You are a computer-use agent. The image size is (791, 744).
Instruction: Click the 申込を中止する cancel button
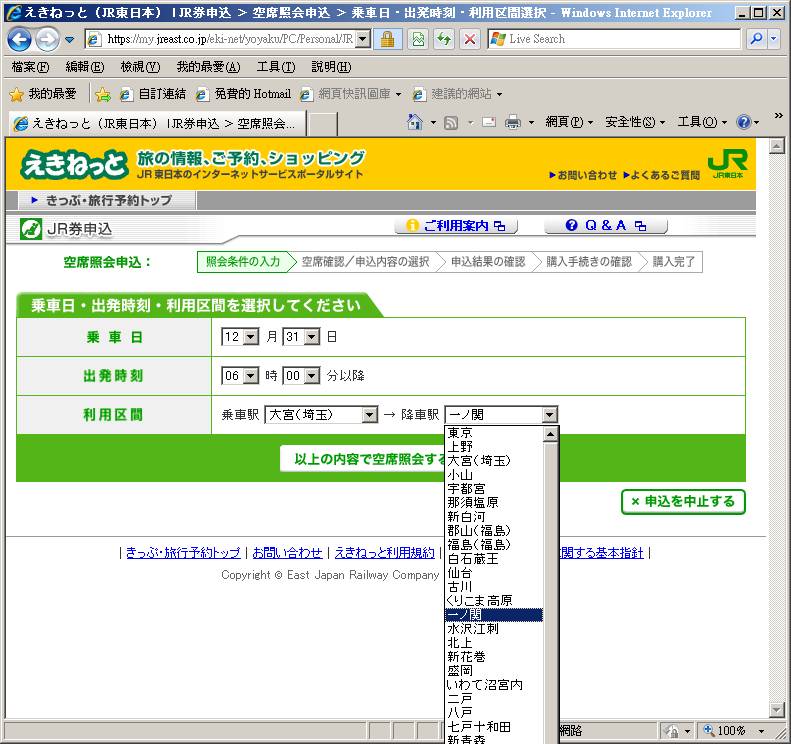(683, 501)
